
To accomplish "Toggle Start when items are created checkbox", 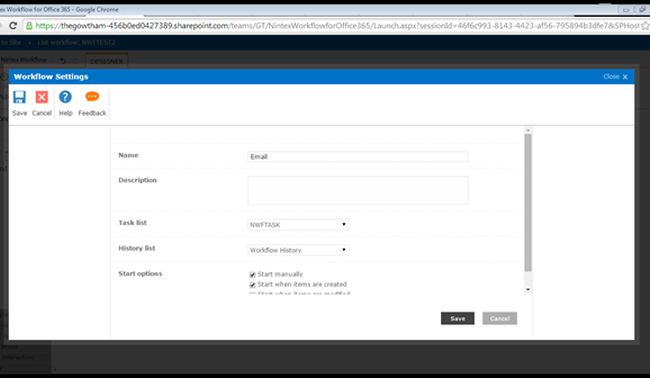I will 252,285.
